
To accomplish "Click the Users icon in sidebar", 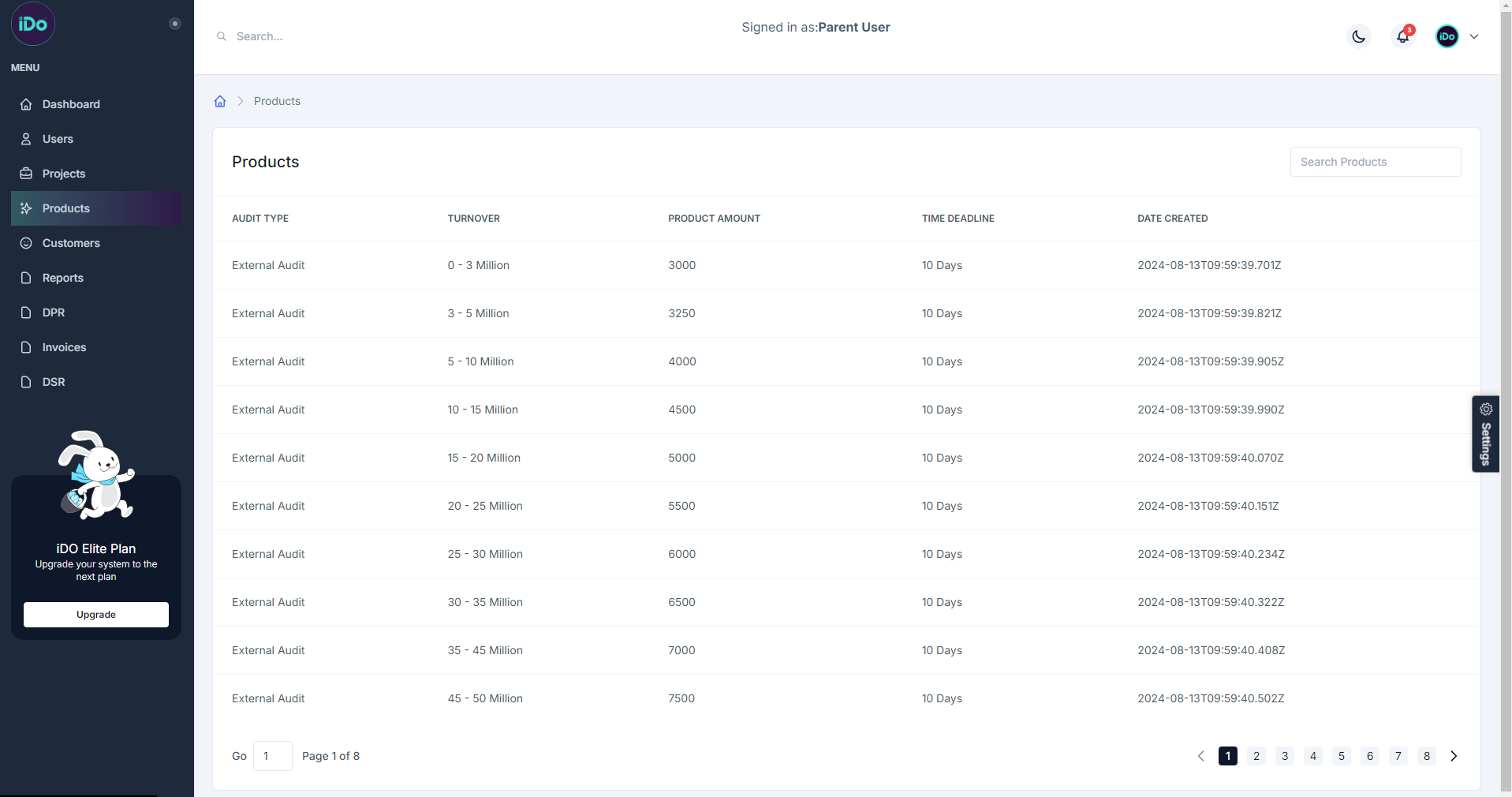I will pyautogui.click(x=26, y=139).
